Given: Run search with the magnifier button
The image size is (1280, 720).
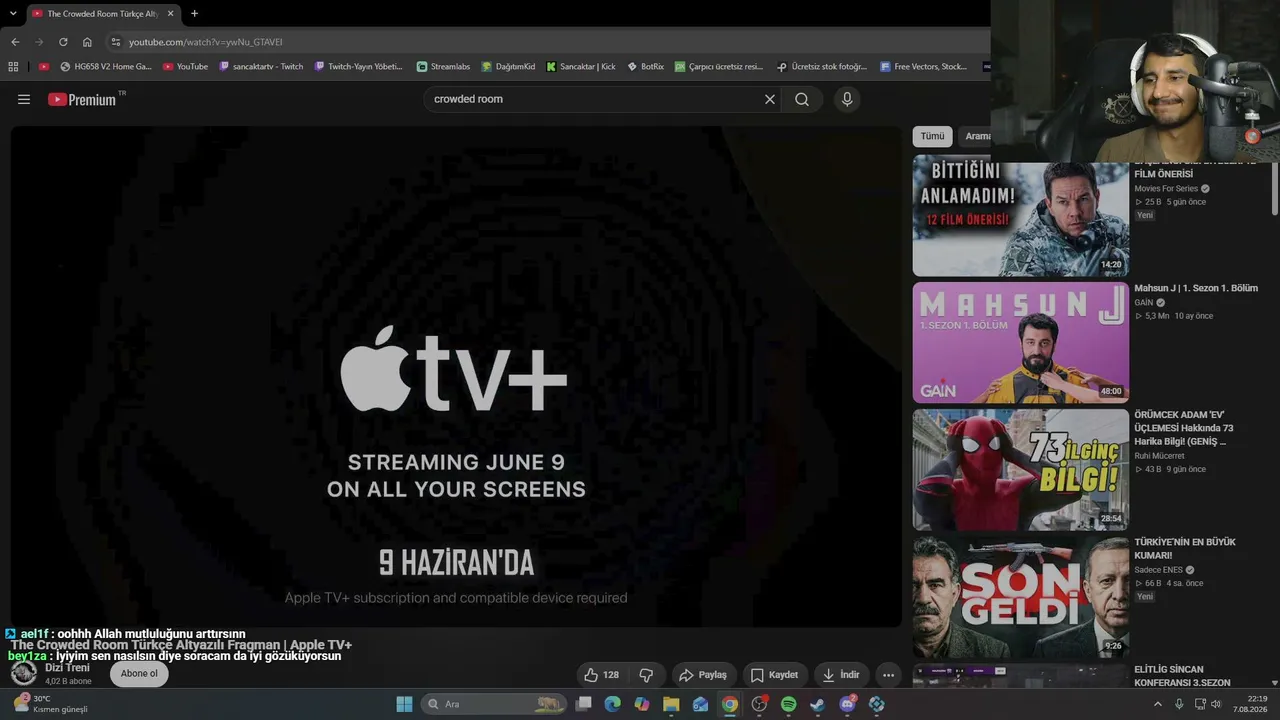Looking at the screenshot, I should [802, 99].
